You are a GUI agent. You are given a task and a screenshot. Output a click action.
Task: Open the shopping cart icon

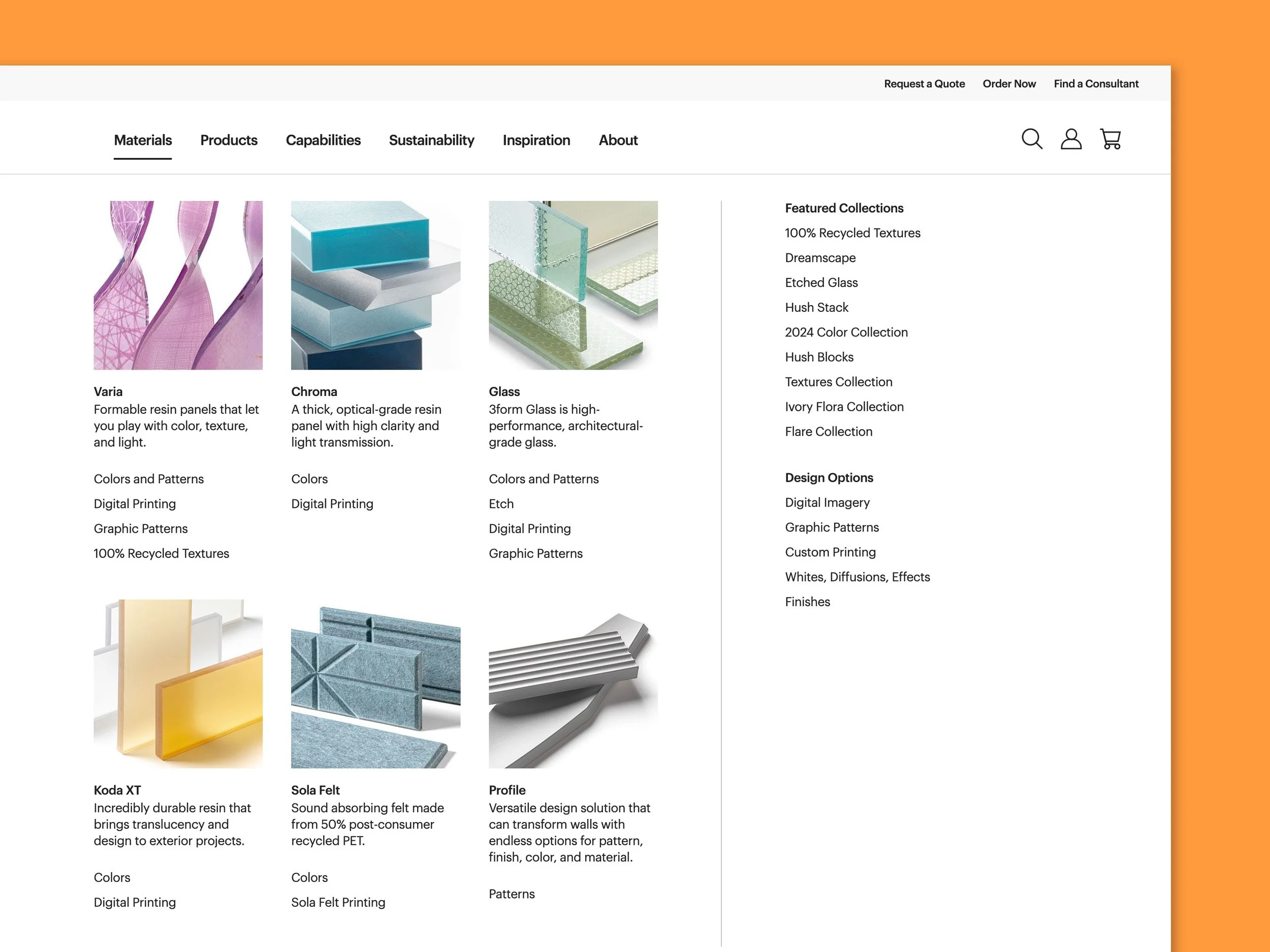pos(1110,139)
